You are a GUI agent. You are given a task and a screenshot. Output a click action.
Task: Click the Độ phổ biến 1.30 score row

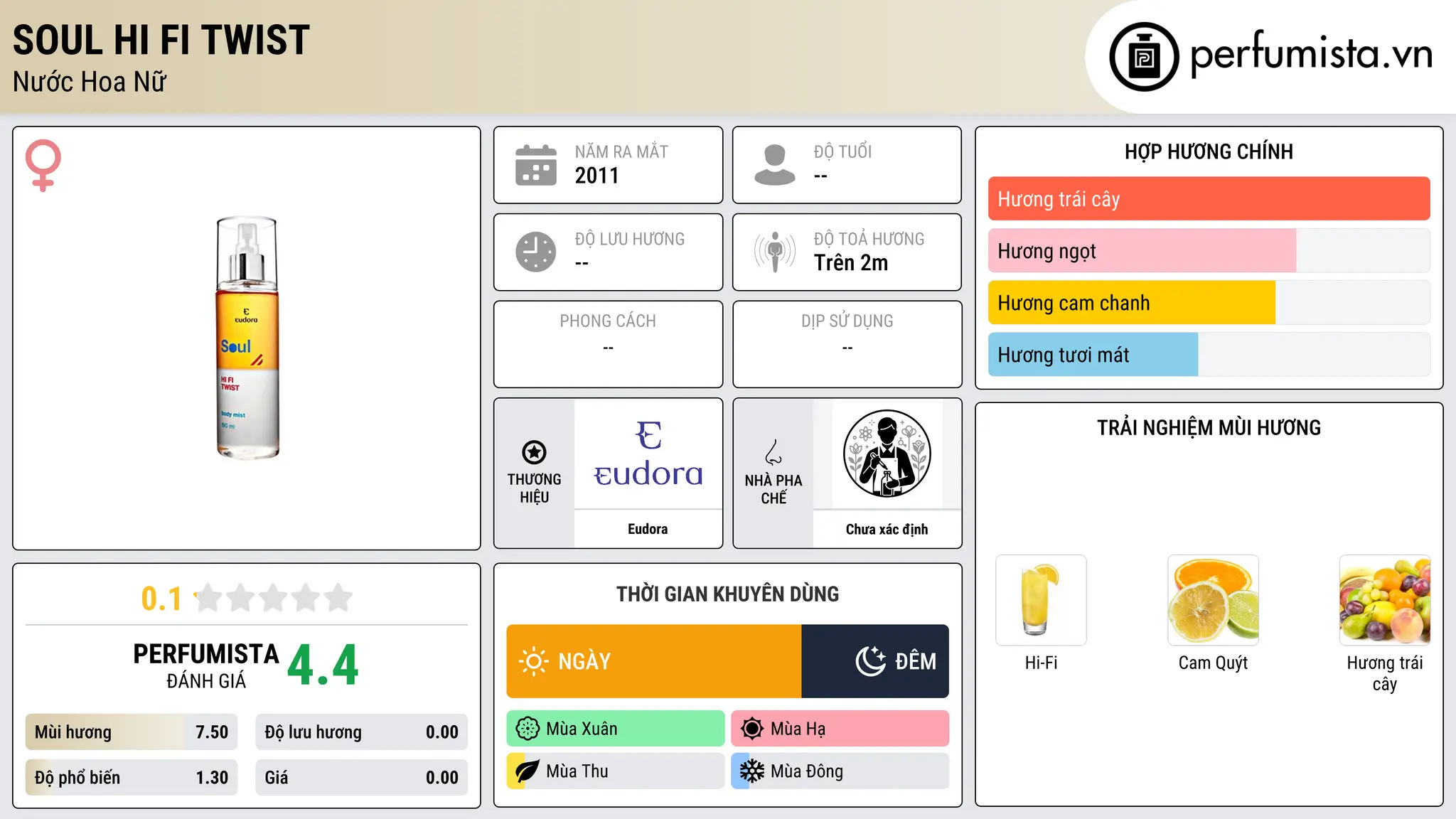pos(132,778)
